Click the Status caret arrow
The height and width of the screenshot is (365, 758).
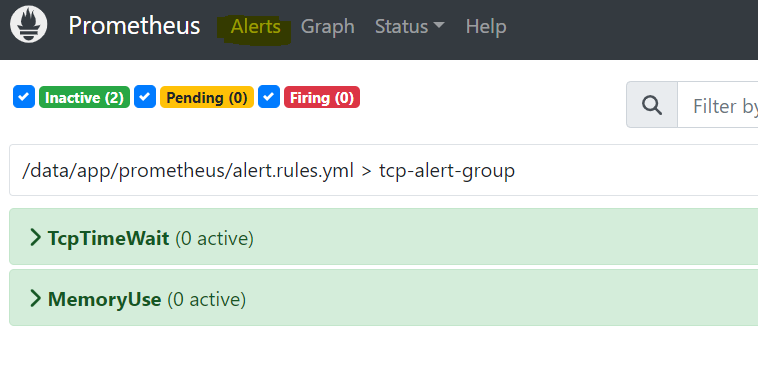pyautogui.click(x=439, y=26)
